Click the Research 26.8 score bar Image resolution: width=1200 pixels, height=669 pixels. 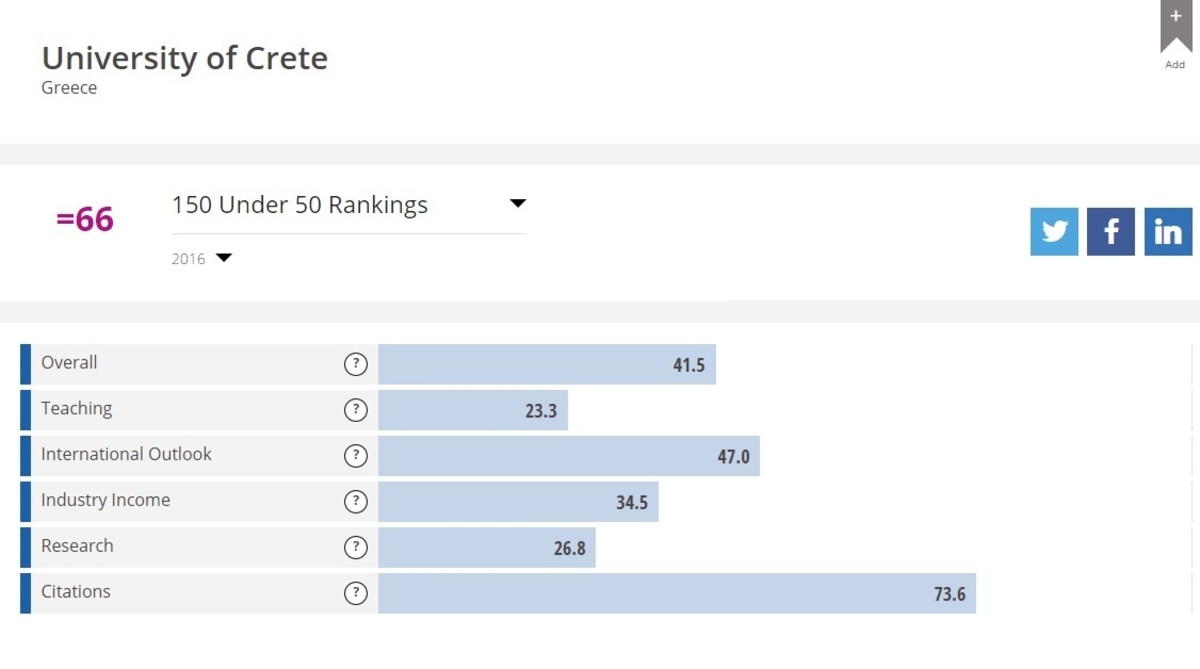[x=486, y=547]
